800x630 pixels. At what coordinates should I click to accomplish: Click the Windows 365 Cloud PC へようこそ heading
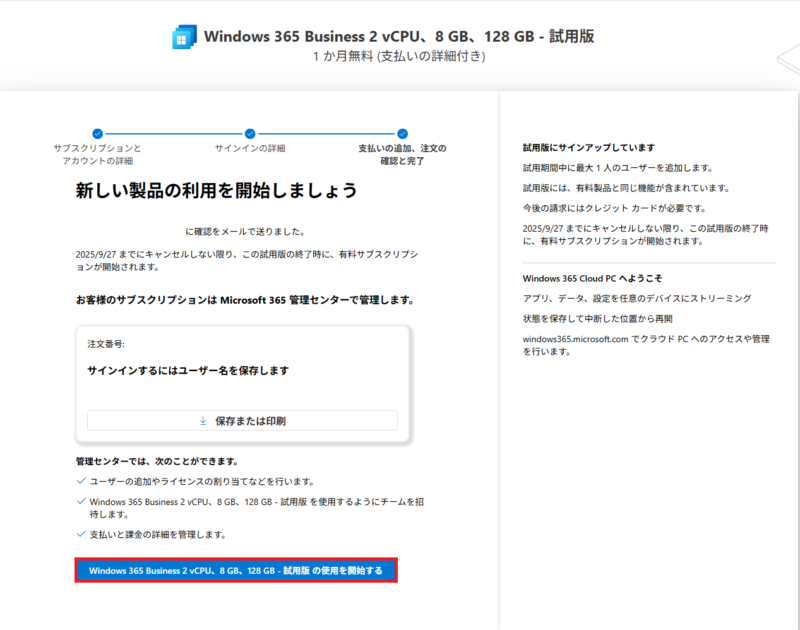click(x=592, y=279)
